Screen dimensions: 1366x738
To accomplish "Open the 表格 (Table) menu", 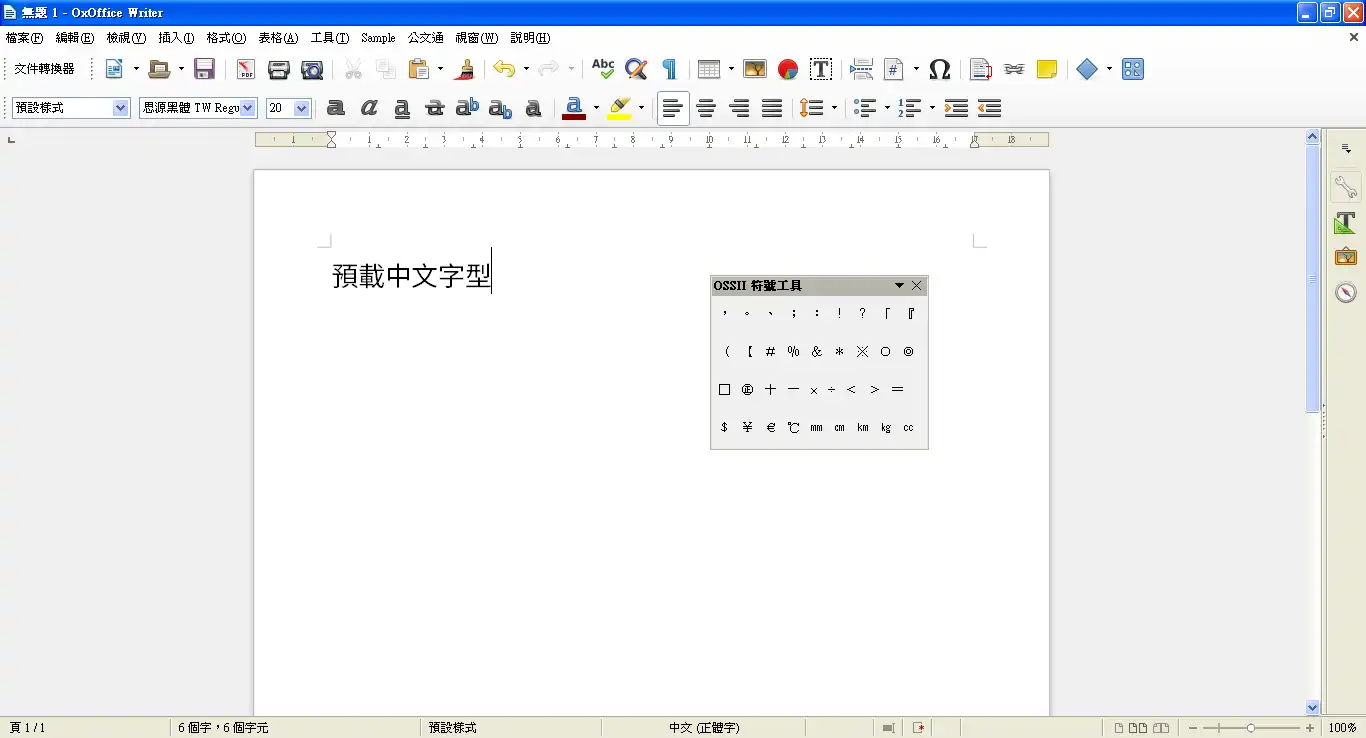I will (278, 38).
